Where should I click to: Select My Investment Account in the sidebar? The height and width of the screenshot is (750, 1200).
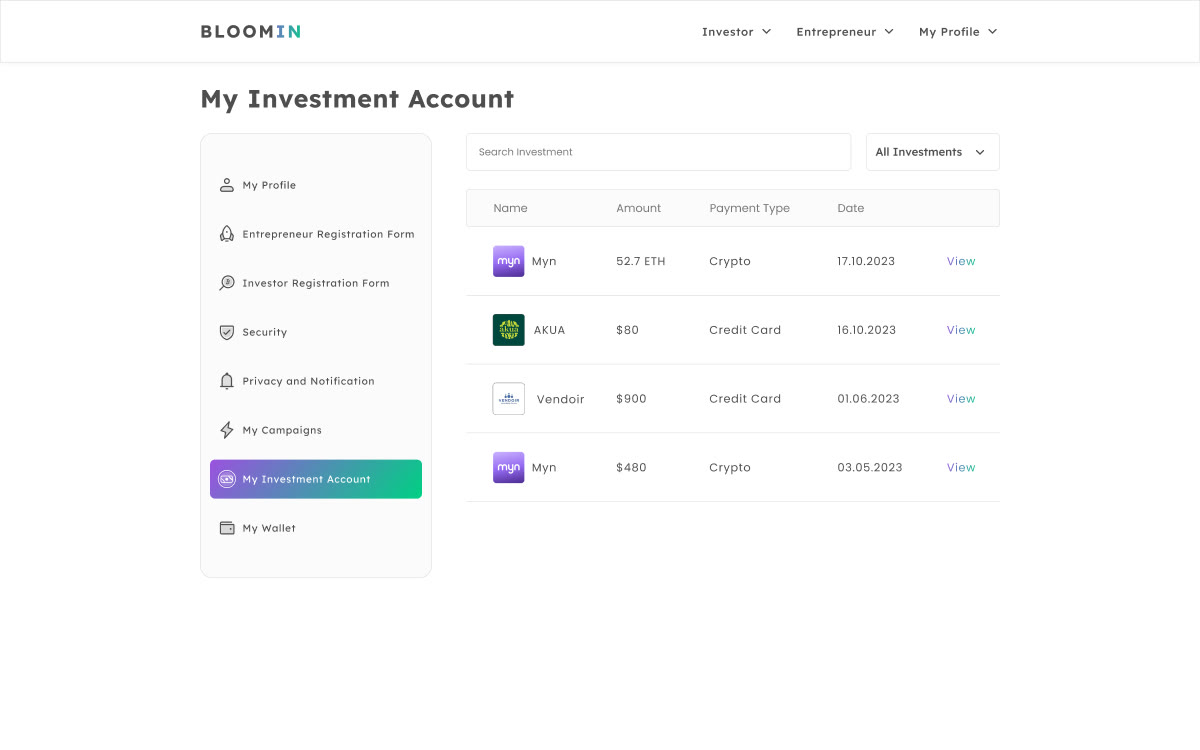(x=316, y=479)
